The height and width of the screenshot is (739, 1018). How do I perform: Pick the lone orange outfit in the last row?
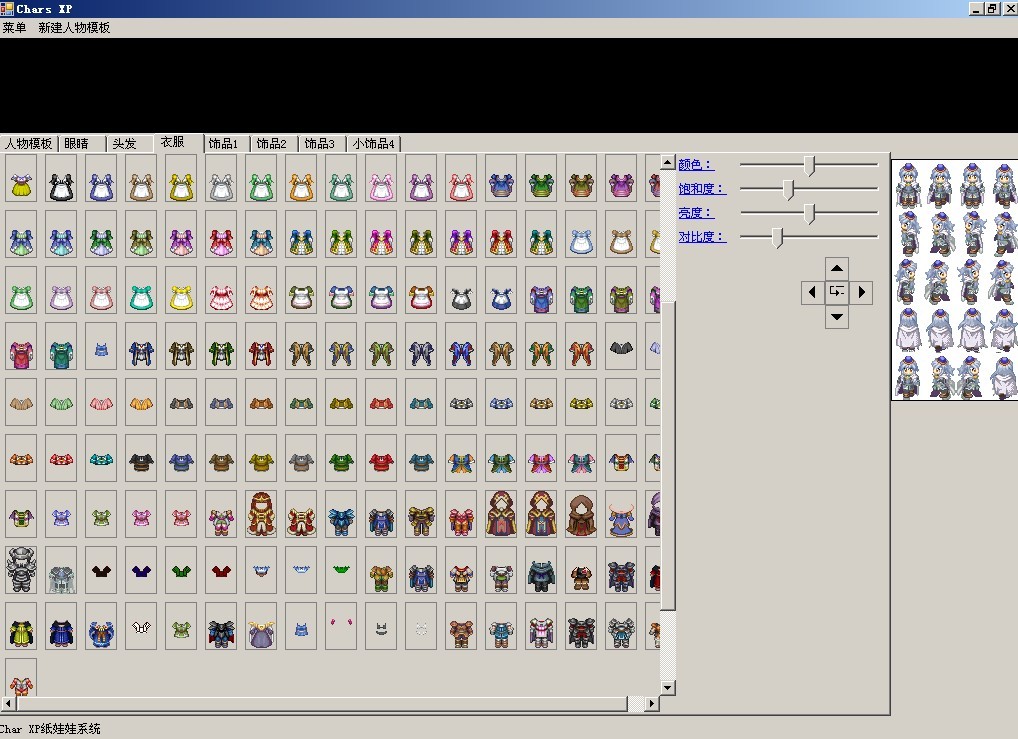(x=21, y=677)
